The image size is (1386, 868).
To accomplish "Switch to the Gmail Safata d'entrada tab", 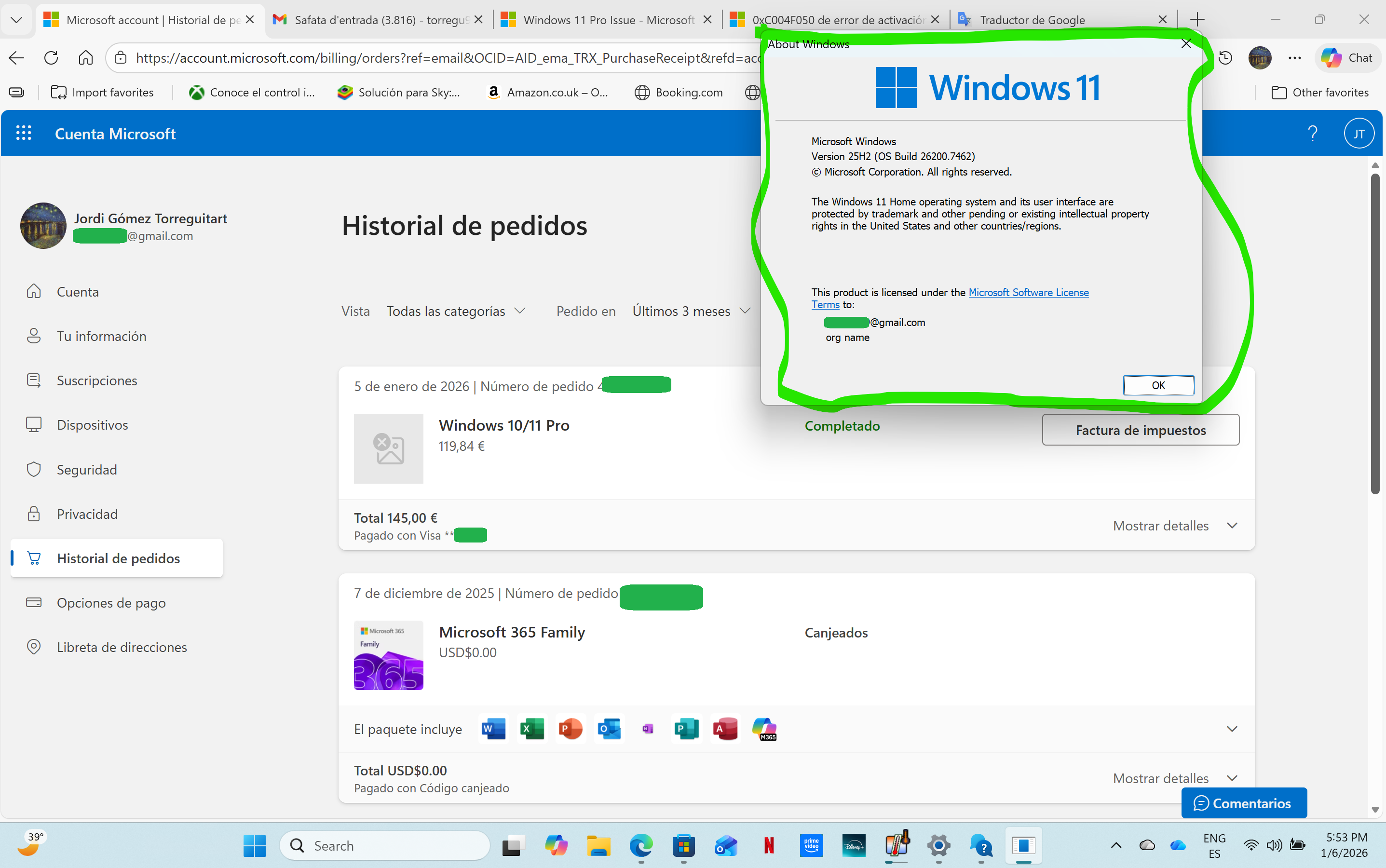I will tap(379, 20).
